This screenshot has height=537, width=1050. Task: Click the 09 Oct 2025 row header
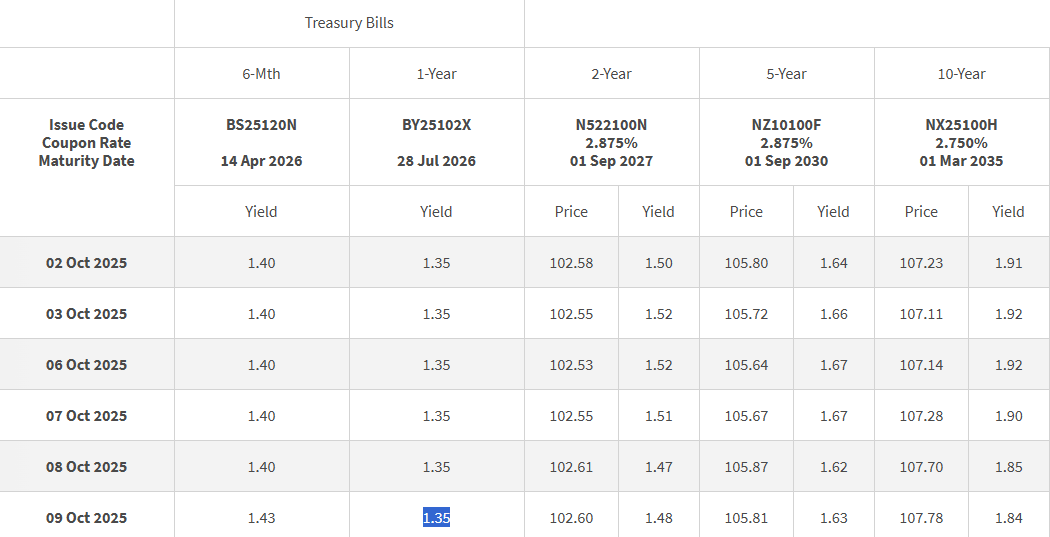87,518
